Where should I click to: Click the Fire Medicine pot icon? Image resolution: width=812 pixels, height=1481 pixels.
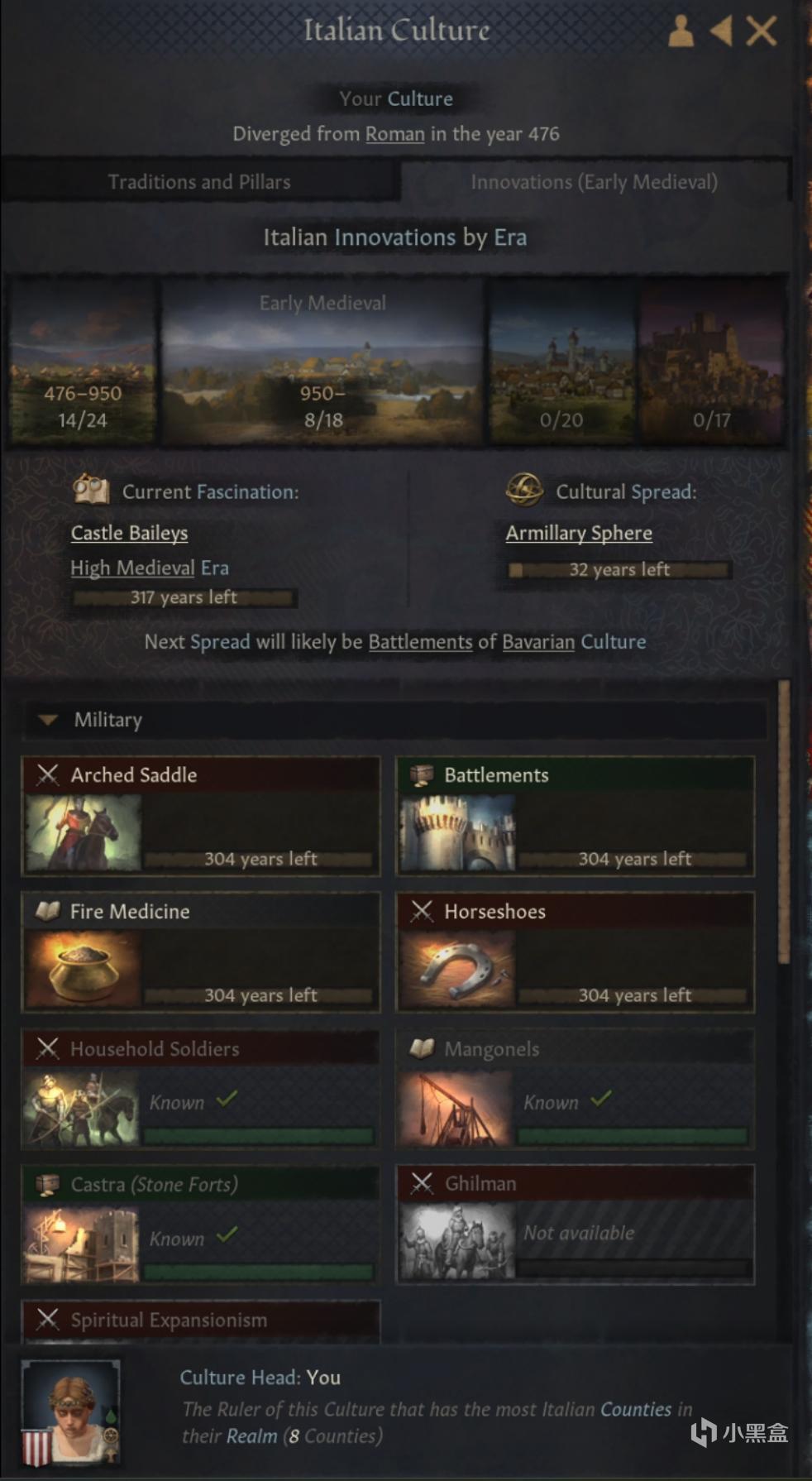coord(83,969)
